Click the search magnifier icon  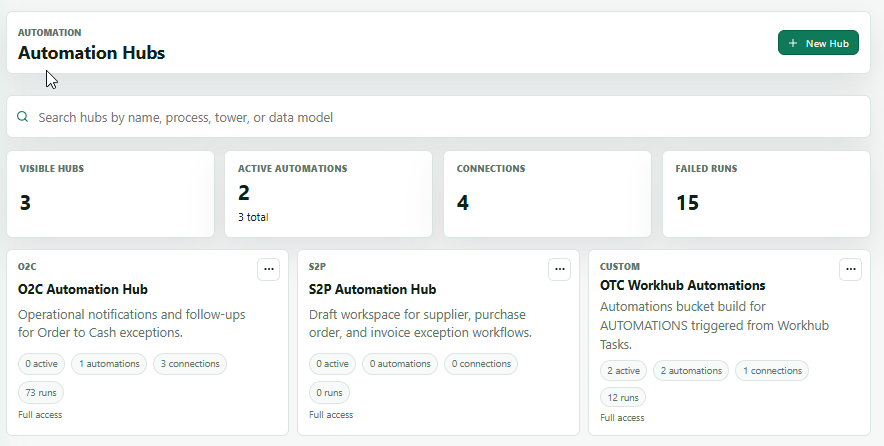[x=23, y=117]
